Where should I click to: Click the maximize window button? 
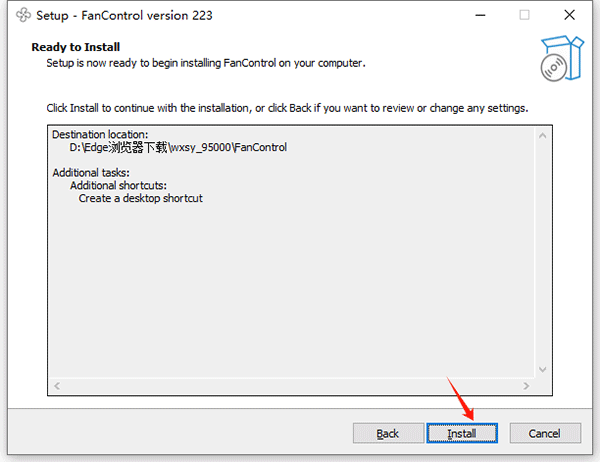point(524,16)
